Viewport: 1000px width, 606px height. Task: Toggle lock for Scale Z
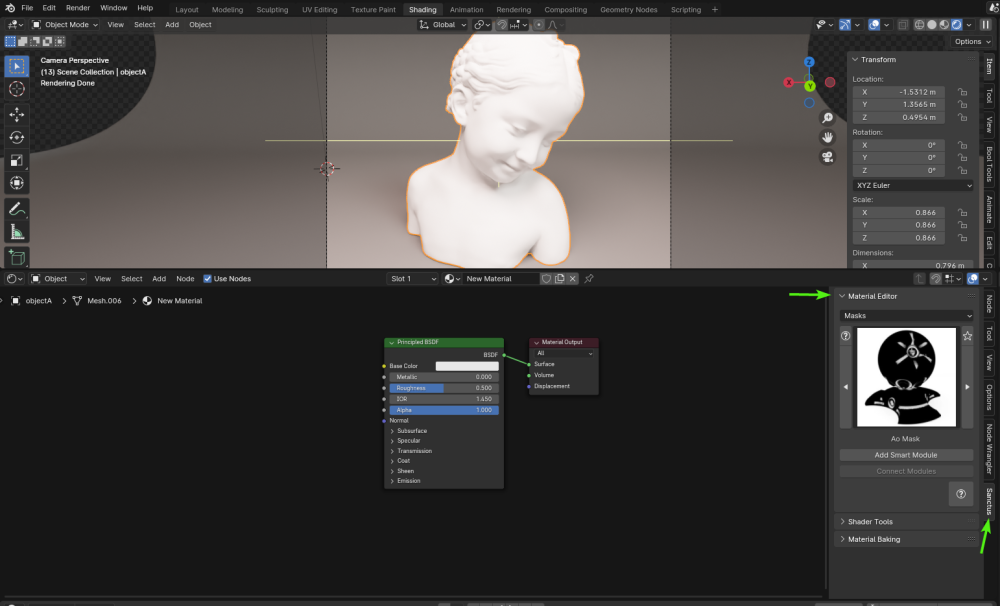point(962,238)
